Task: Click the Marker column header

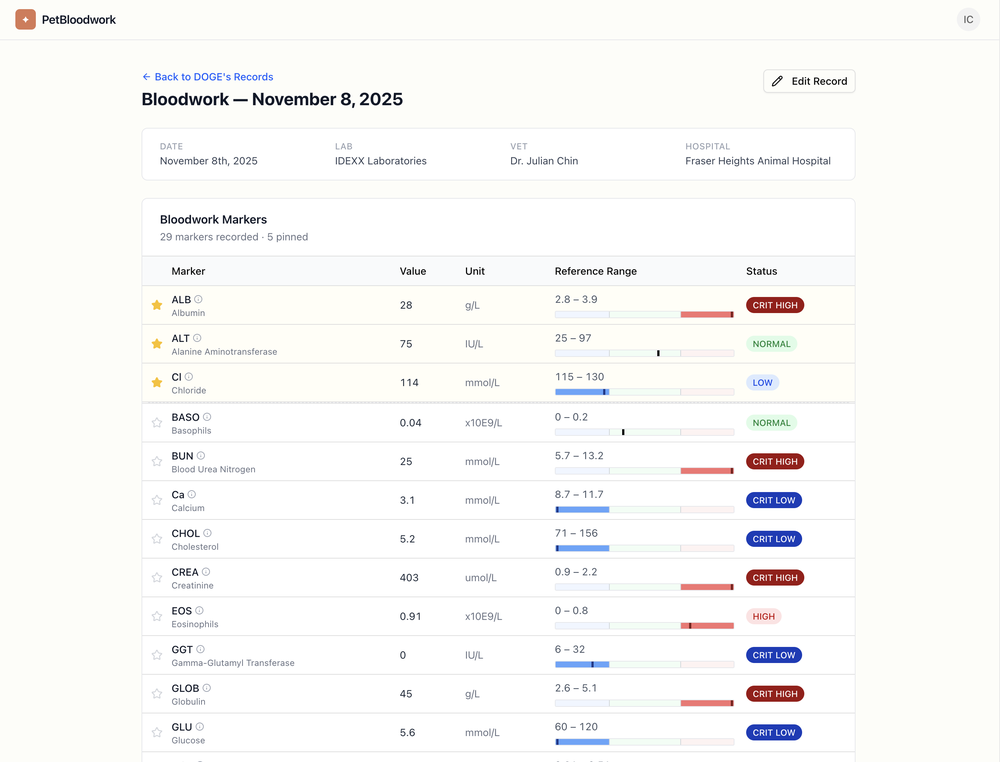Action: 188,271
